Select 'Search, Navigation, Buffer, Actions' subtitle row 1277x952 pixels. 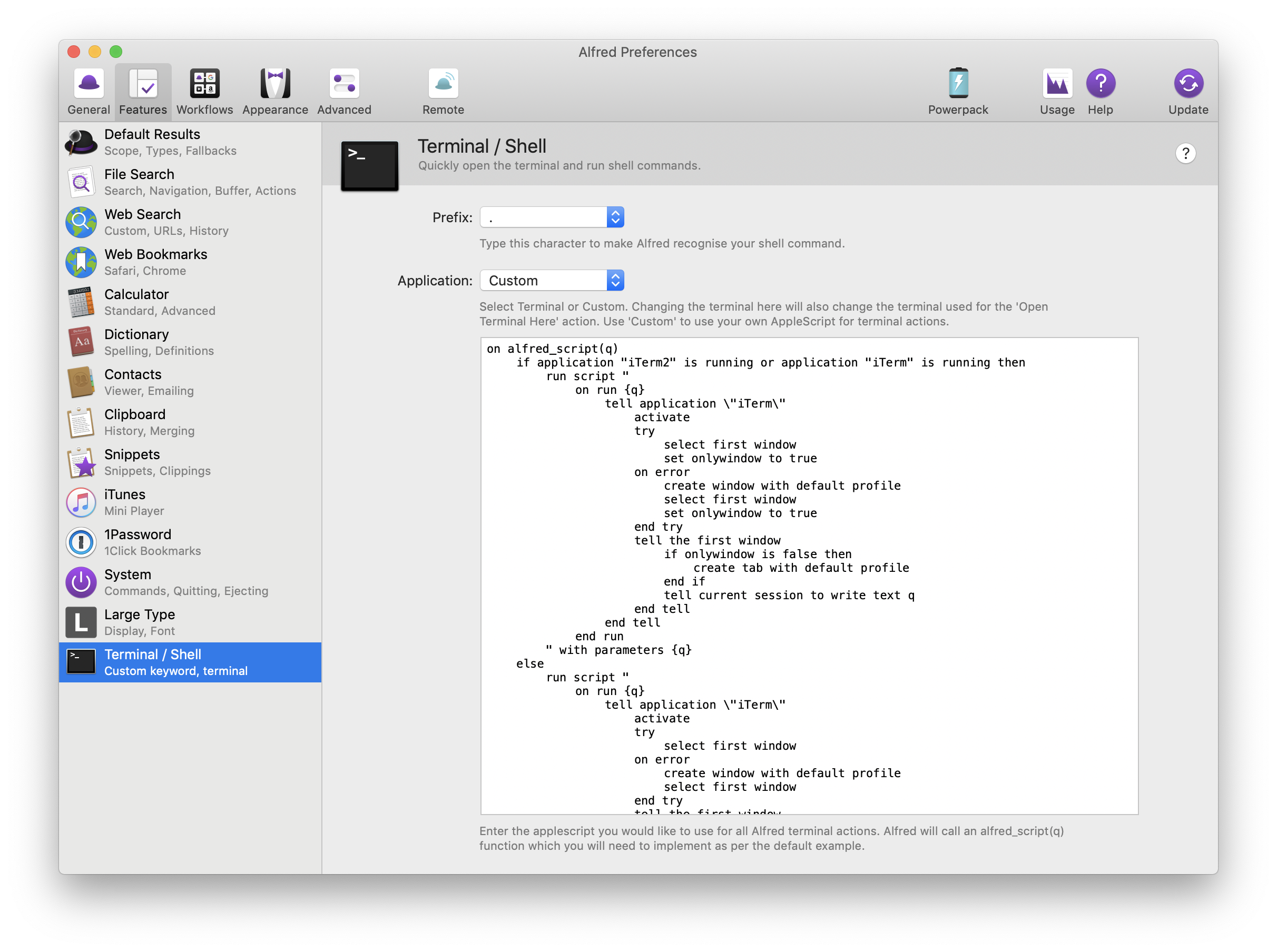click(200, 191)
